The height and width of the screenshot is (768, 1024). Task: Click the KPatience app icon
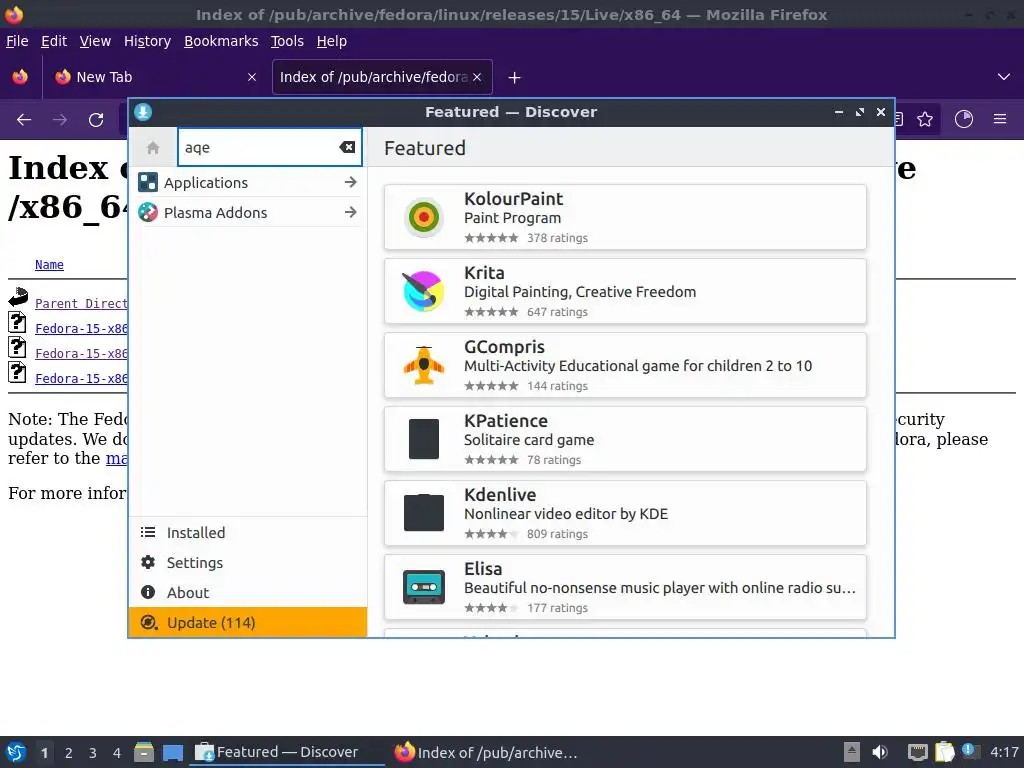[x=424, y=439]
